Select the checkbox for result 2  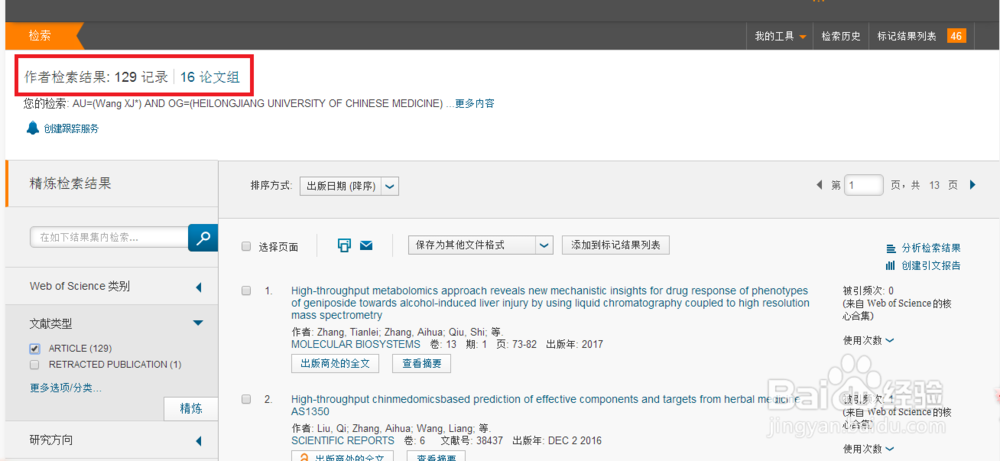[x=246, y=399]
